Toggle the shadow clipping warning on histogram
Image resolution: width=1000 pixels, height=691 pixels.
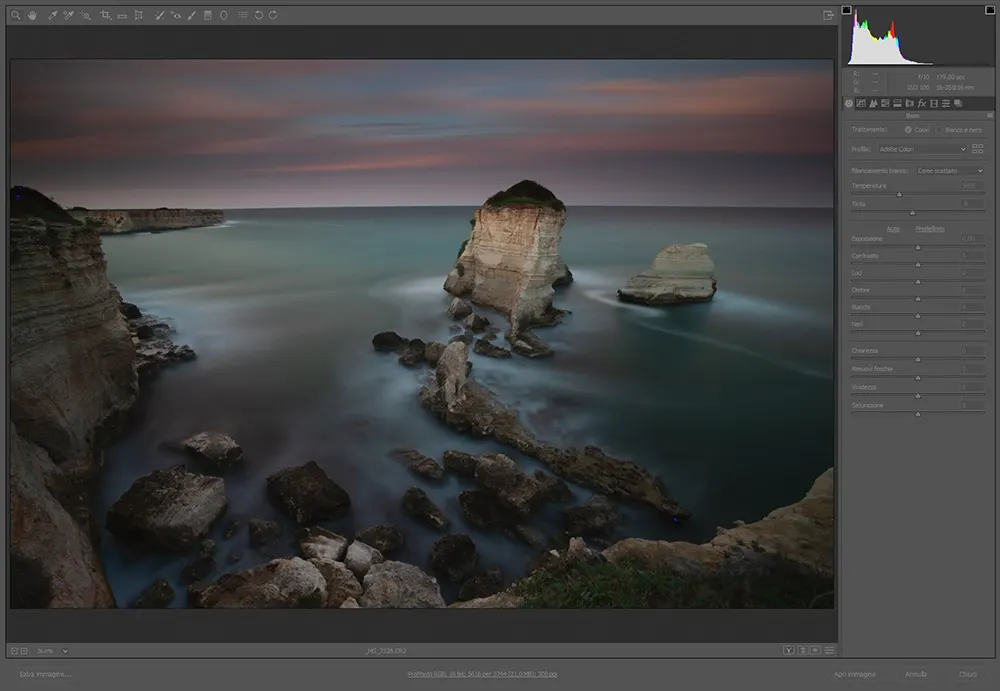847,8
